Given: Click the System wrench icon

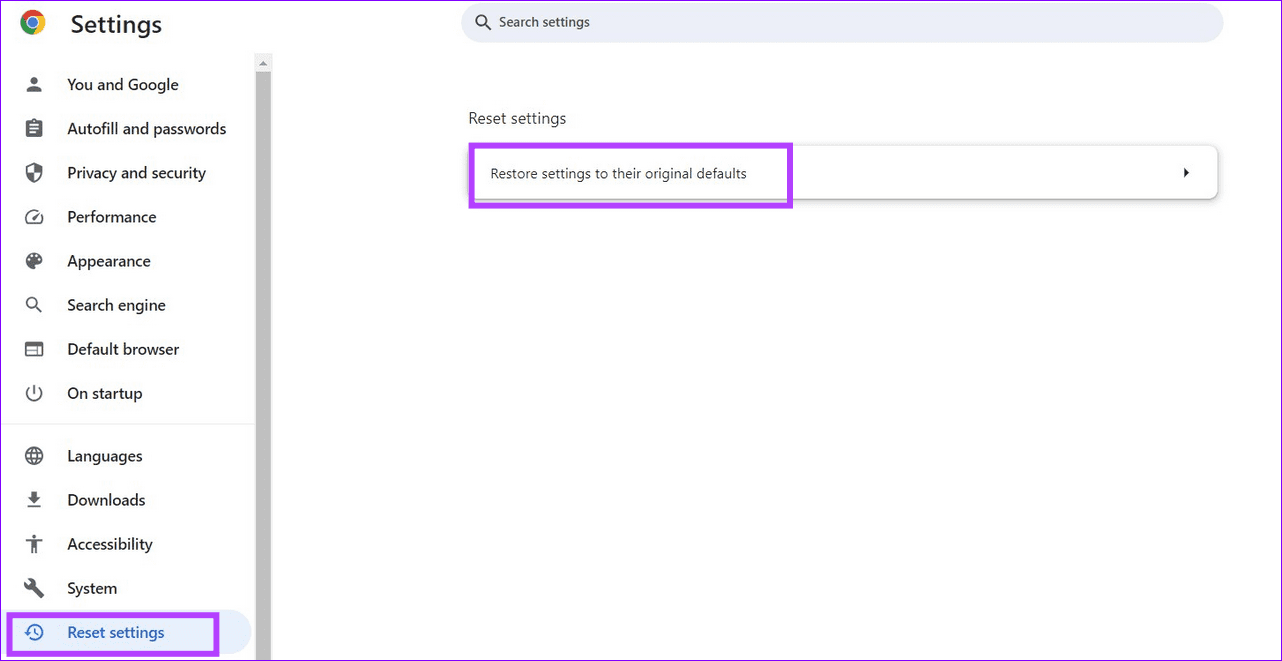Looking at the screenshot, I should tap(34, 588).
